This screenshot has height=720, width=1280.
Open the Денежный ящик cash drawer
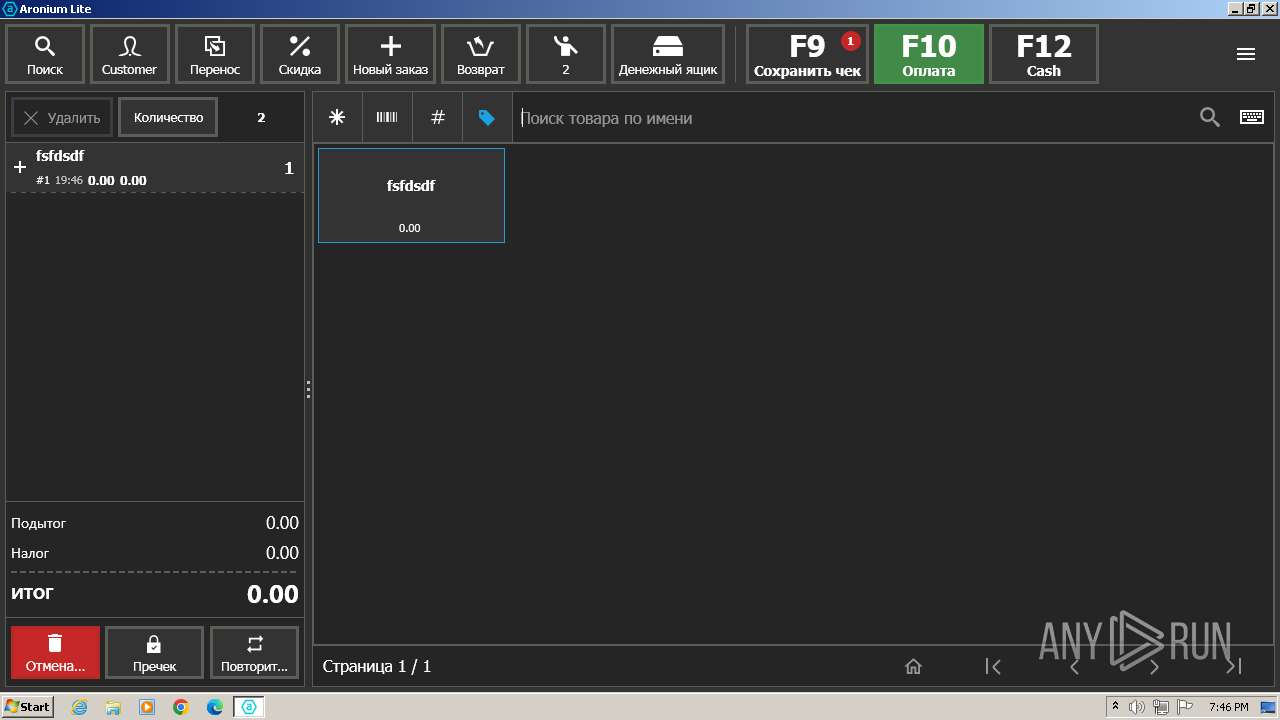[668, 54]
